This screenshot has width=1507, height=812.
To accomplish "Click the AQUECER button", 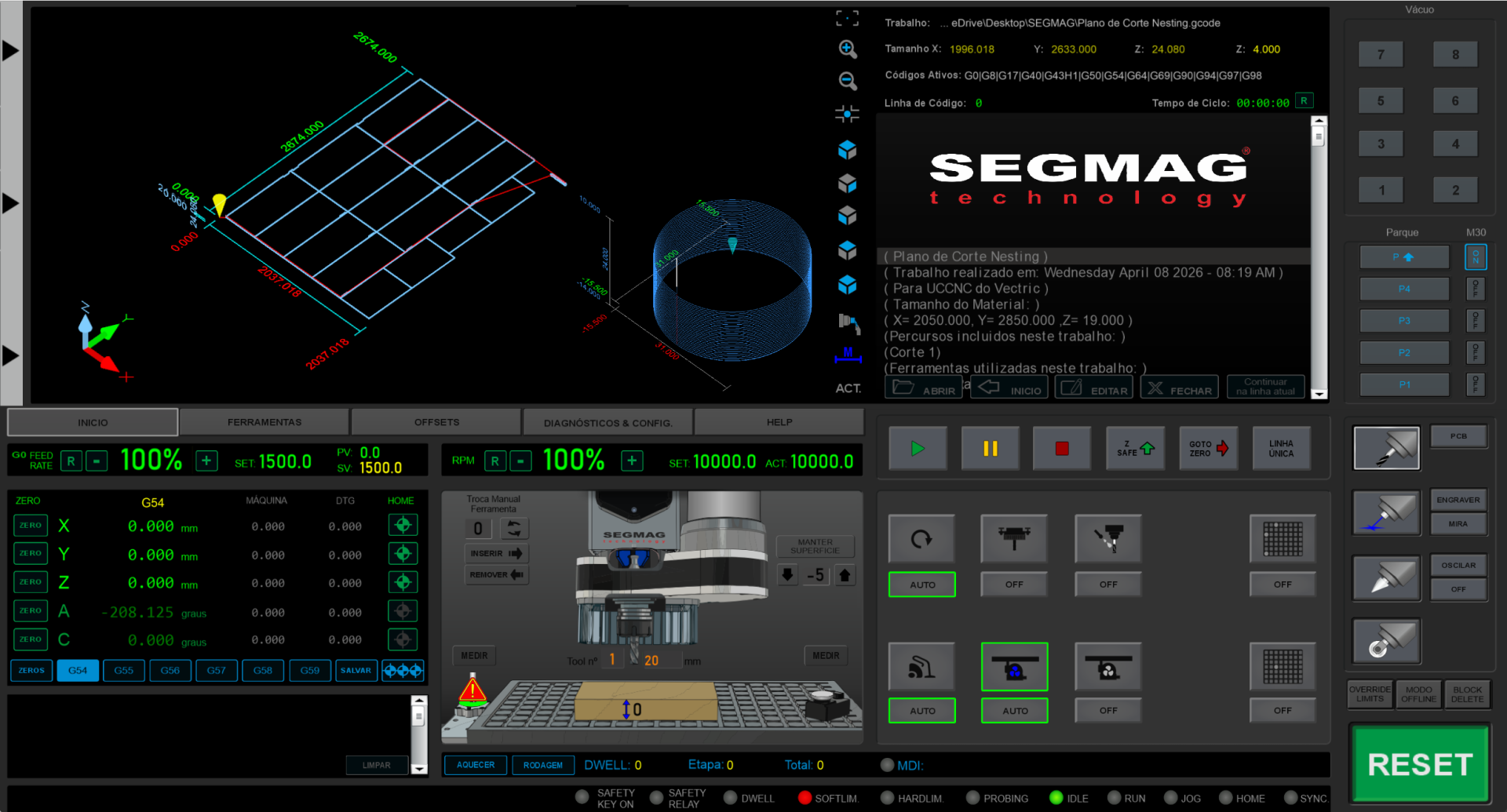I will [476, 765].
